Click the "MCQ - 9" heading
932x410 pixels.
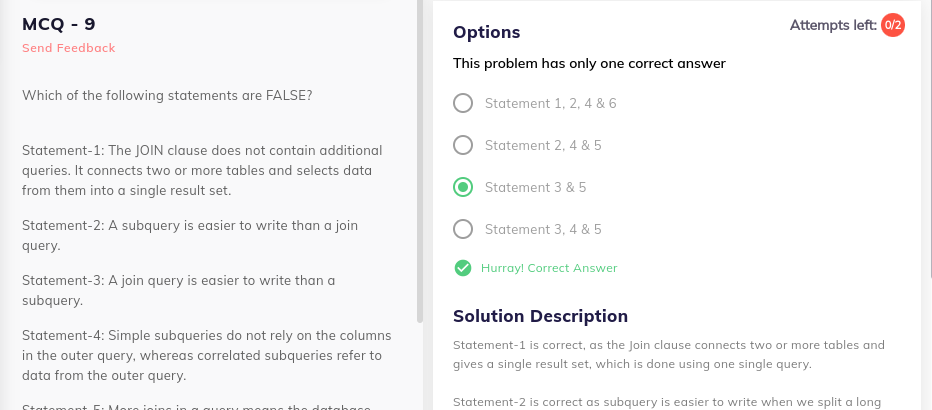click(x=59, y=24)
